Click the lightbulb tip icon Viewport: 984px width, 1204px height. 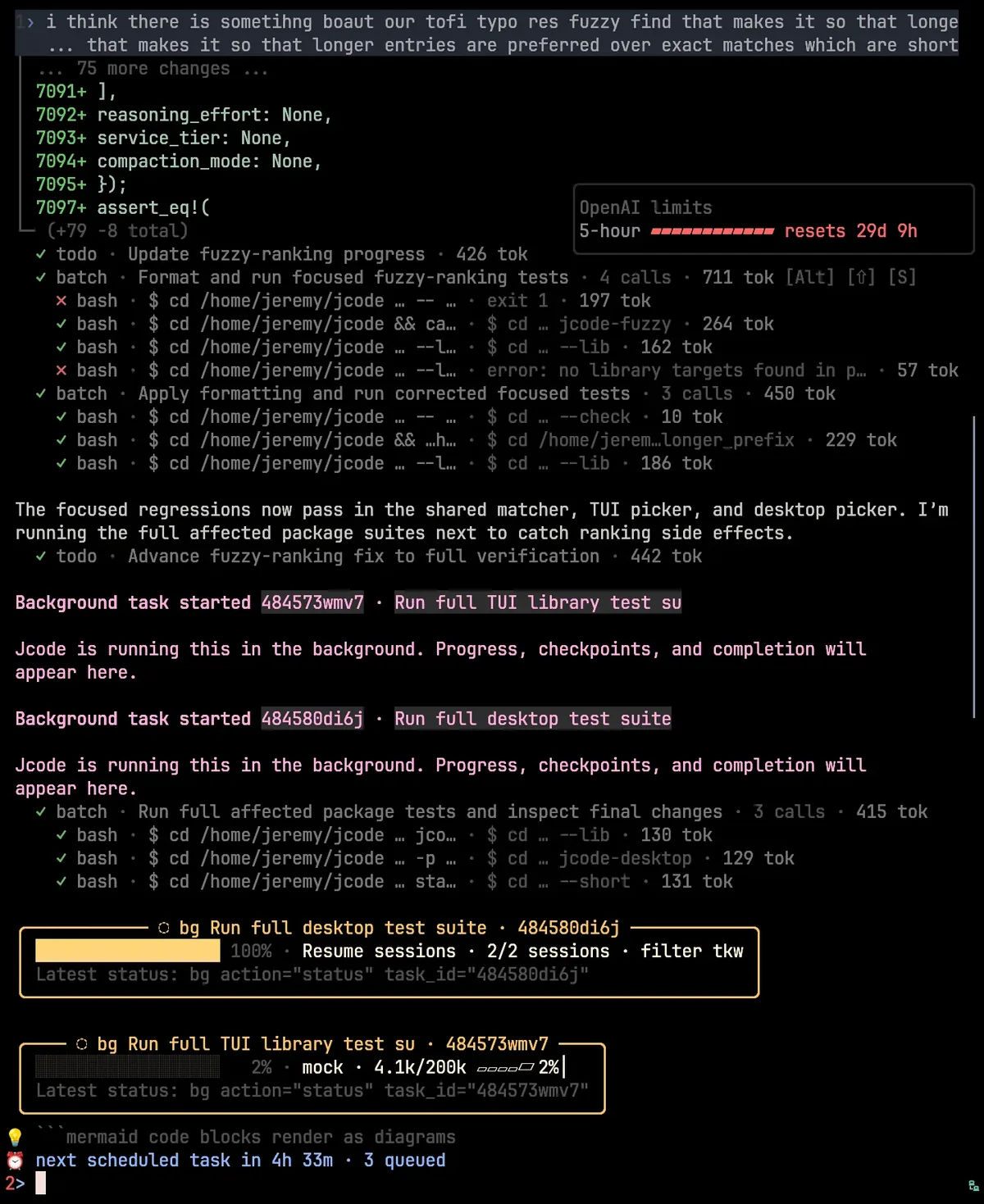click(x=15, y=1138)
